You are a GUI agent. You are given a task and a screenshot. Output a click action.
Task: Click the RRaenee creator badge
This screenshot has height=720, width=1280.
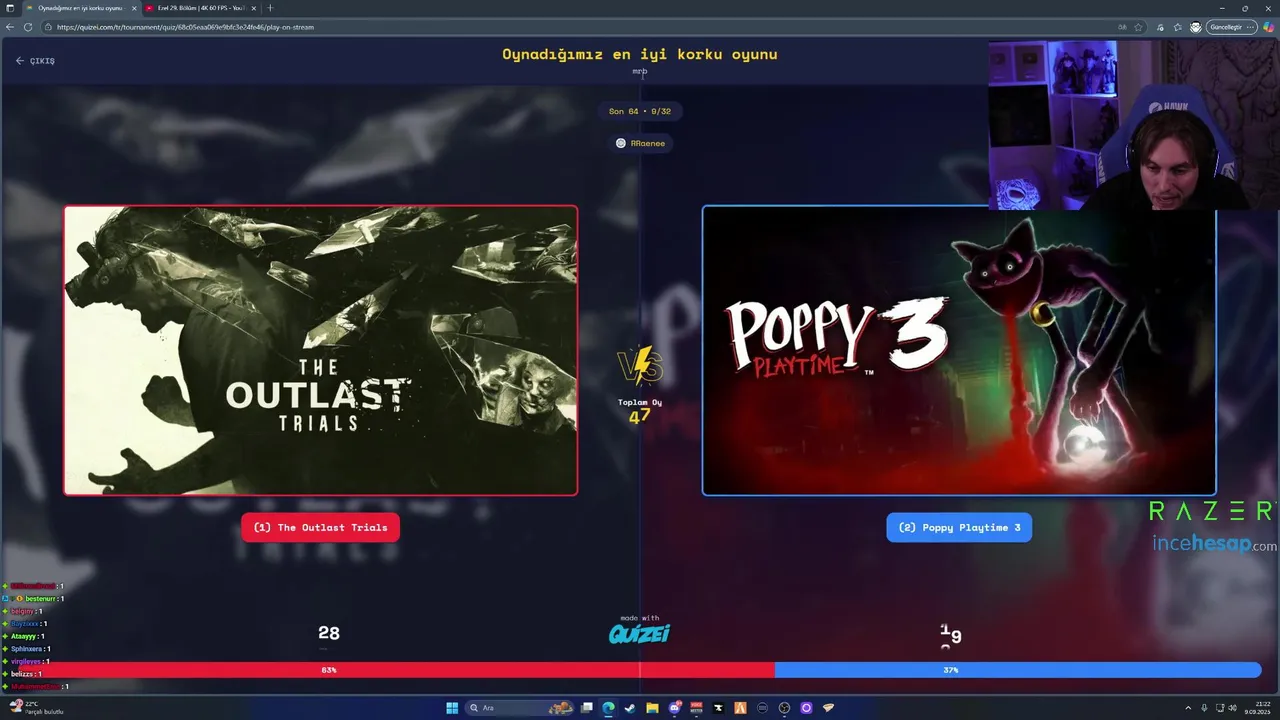click(x=640, y=143)
